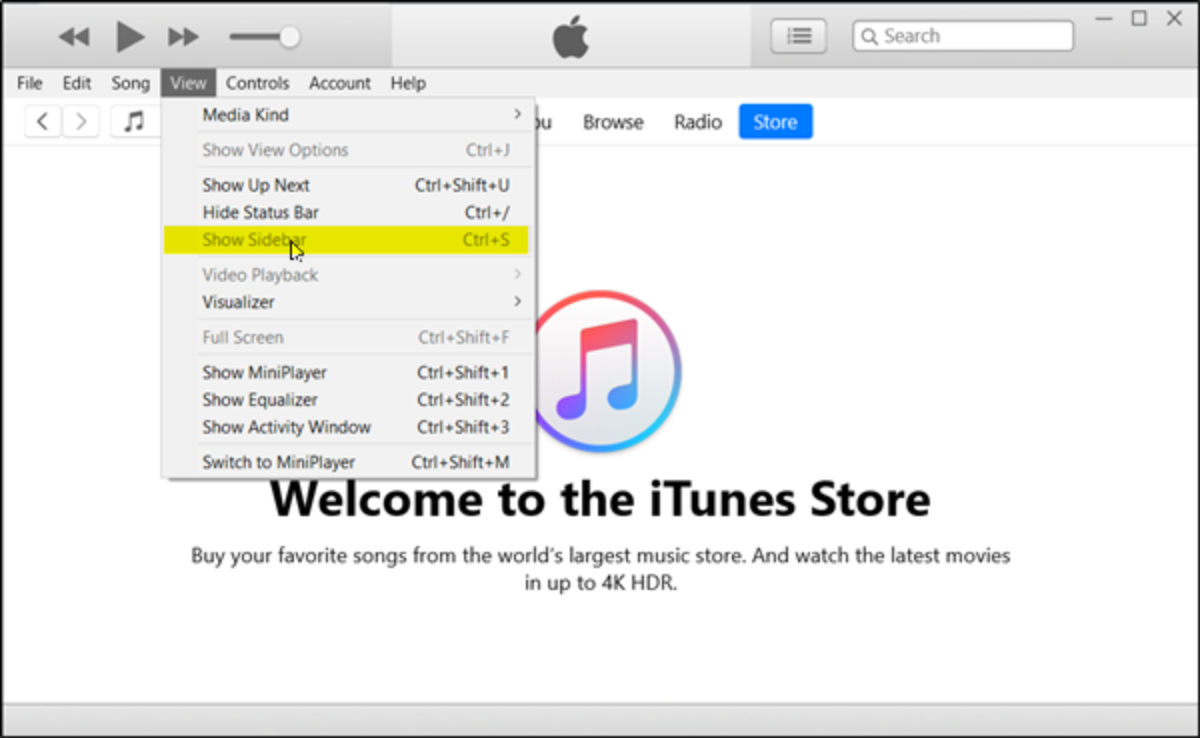Screen dimensions: 1200x738
Task: Skip ahead with the fast-forward button
Action: (x=183, y=38)
